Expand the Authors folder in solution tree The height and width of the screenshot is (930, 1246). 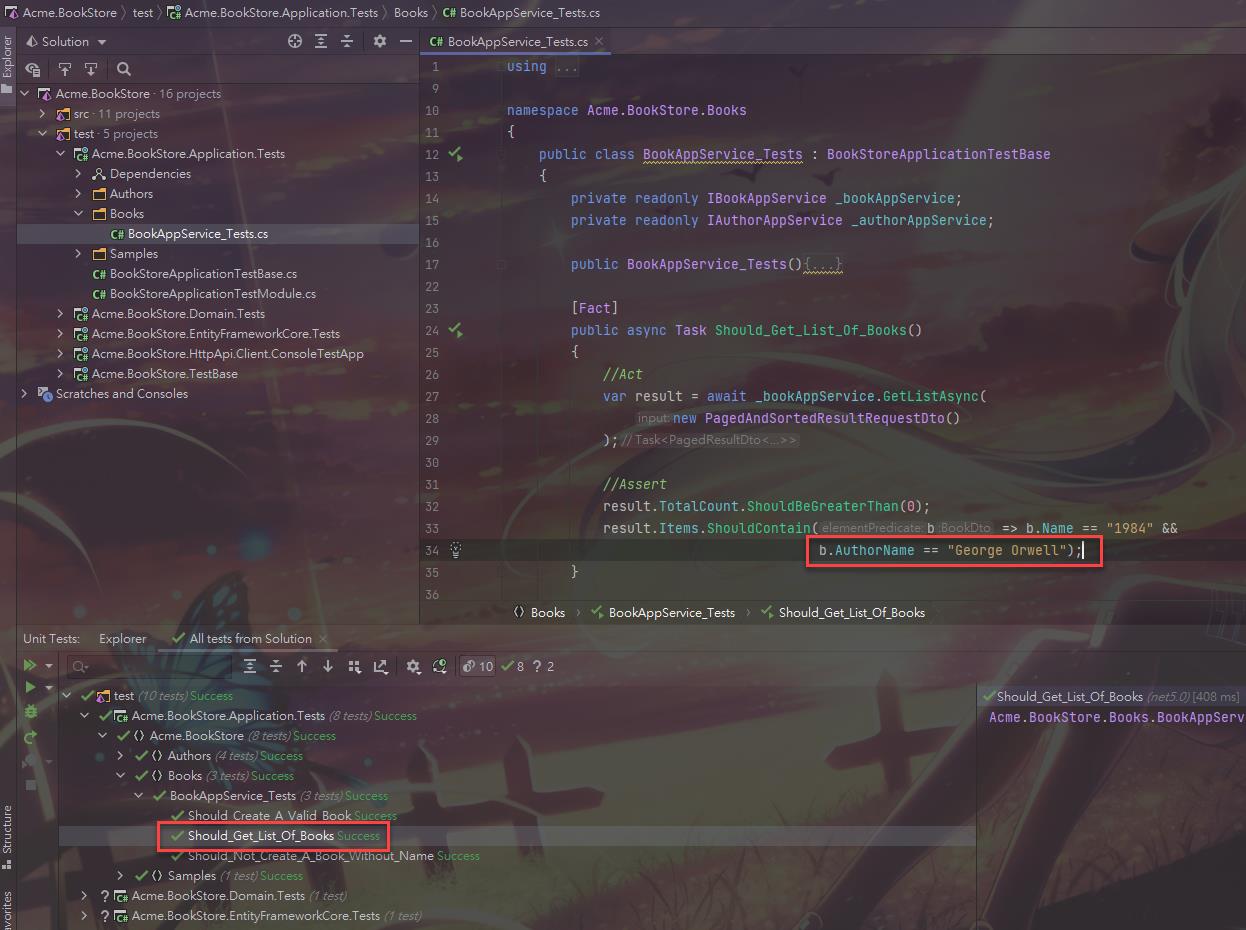[79, 194]
